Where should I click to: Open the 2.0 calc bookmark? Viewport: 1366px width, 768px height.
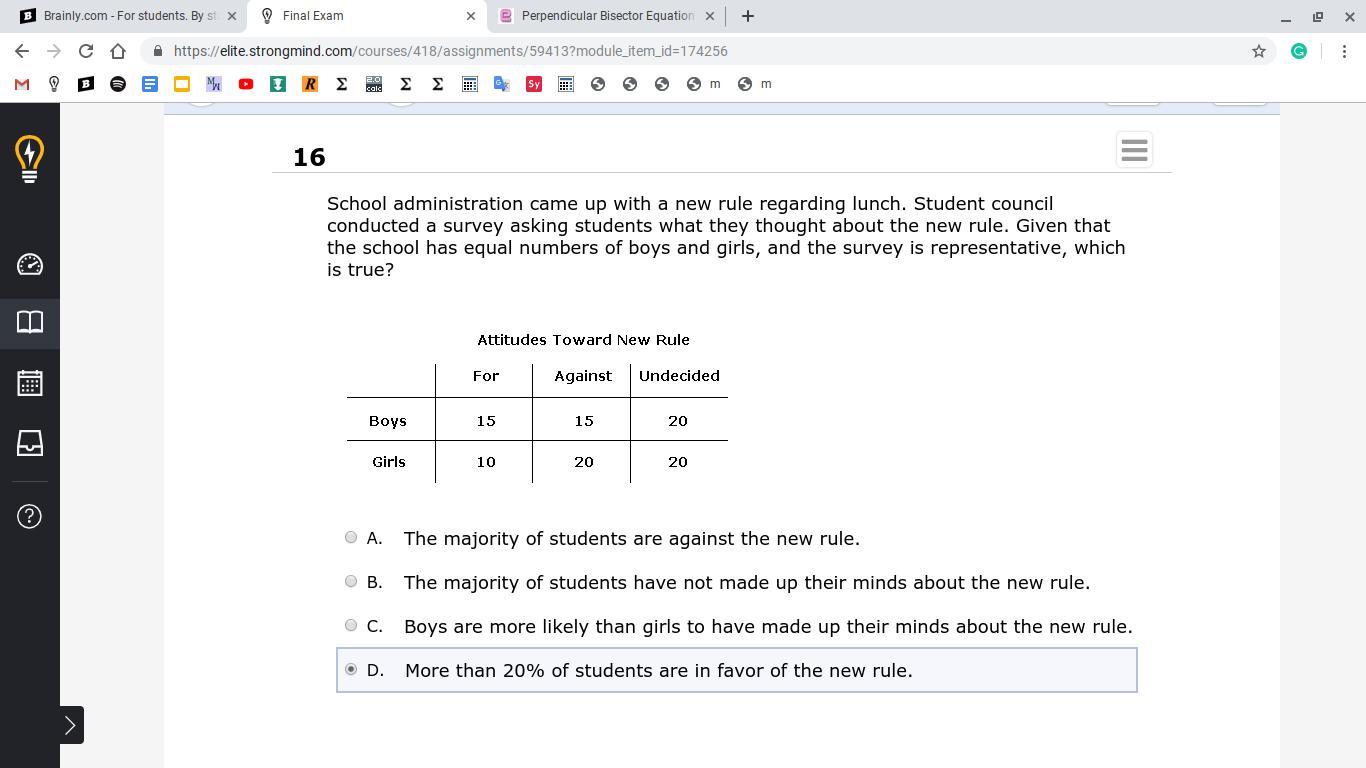[374, 84]
